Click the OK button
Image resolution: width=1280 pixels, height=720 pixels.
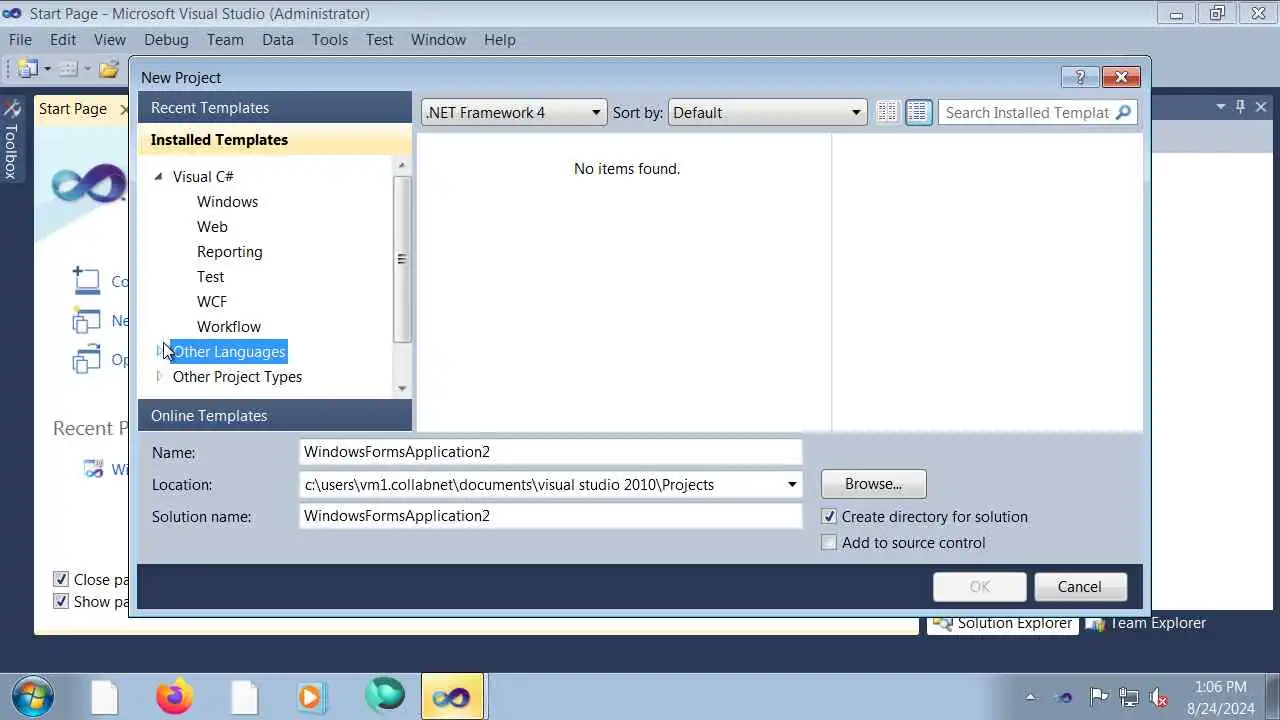click(980, 587)
